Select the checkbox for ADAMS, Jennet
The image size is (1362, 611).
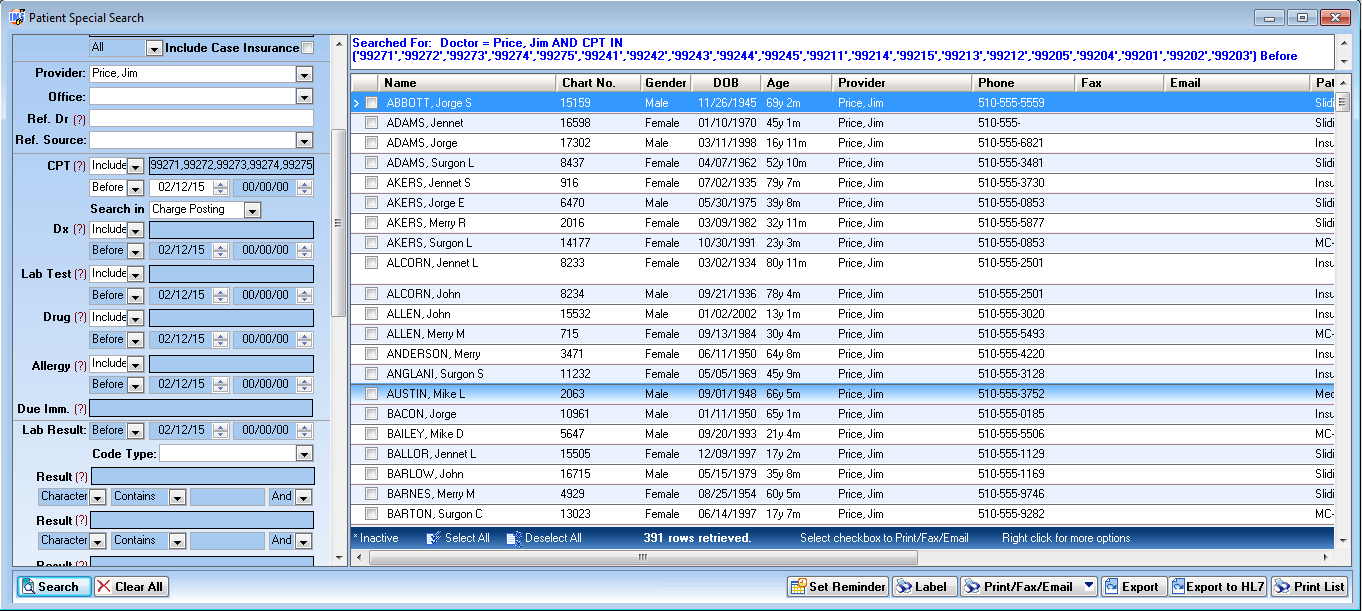[371, 123]
